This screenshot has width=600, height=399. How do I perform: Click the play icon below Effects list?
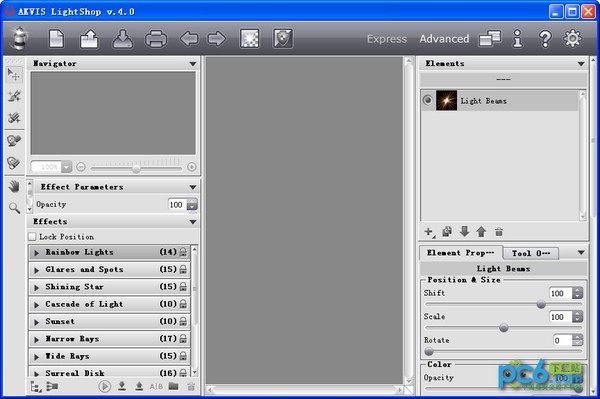click(104, 386)
